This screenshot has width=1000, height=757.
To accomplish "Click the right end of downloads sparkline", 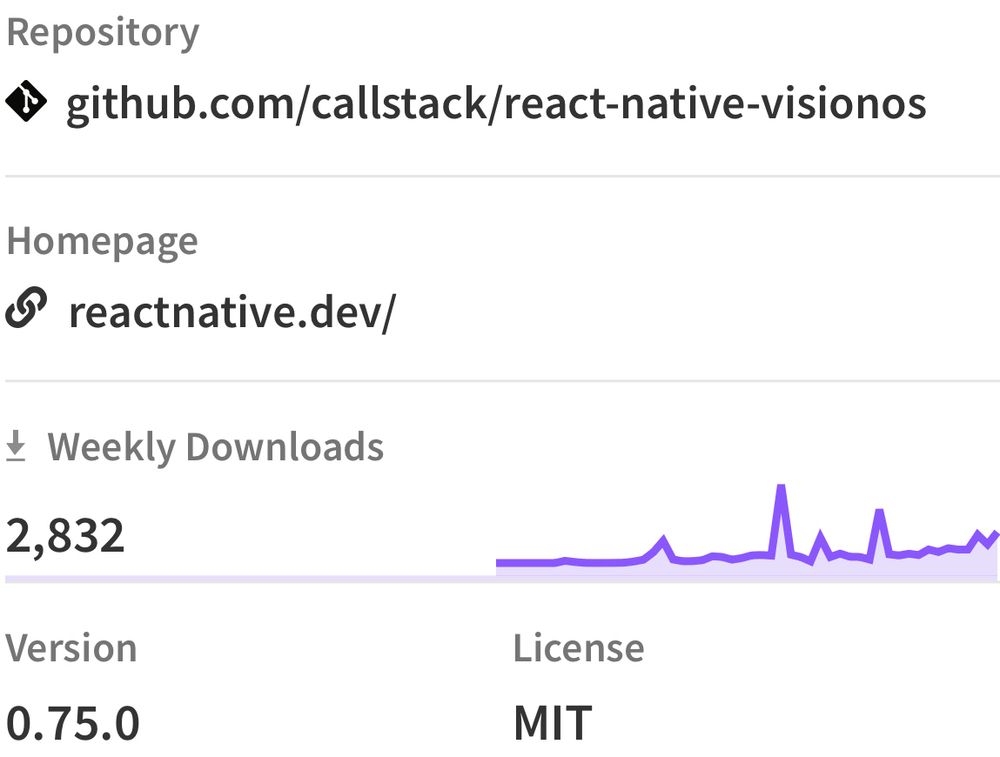I will click(996, 534).
